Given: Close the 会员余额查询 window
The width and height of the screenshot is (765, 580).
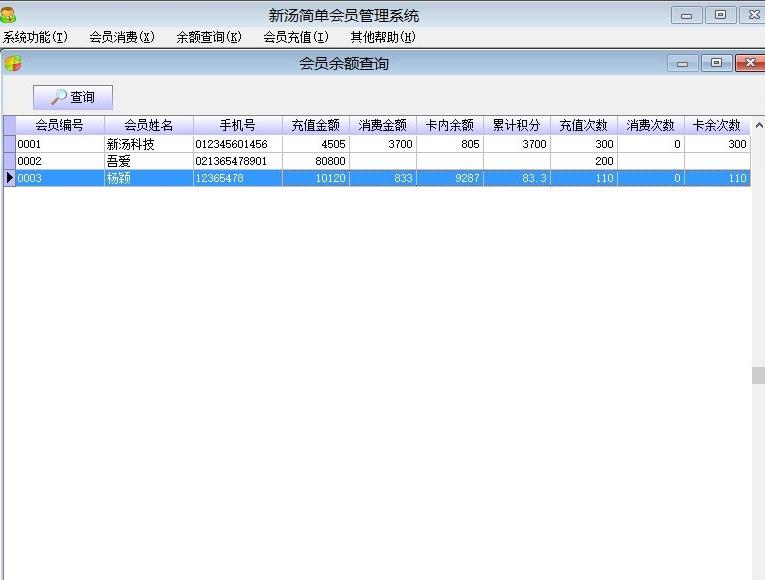Looking at the screenshot, I should coord(750,63).
